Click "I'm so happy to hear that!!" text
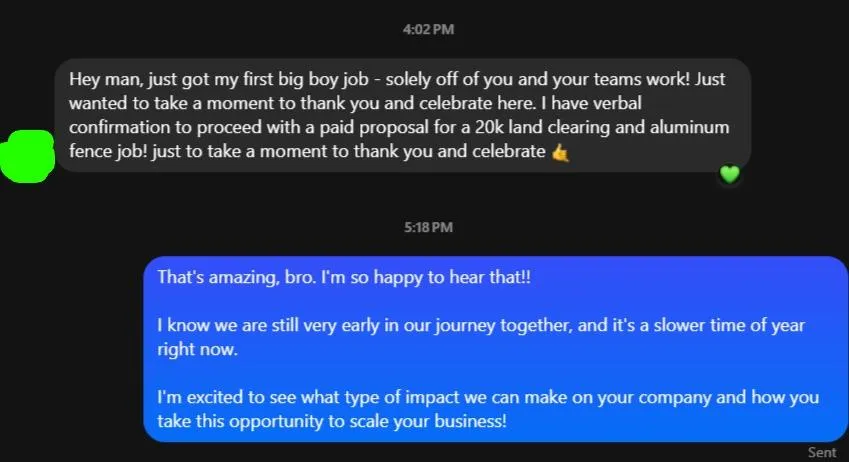 click(x=426, y=277)
